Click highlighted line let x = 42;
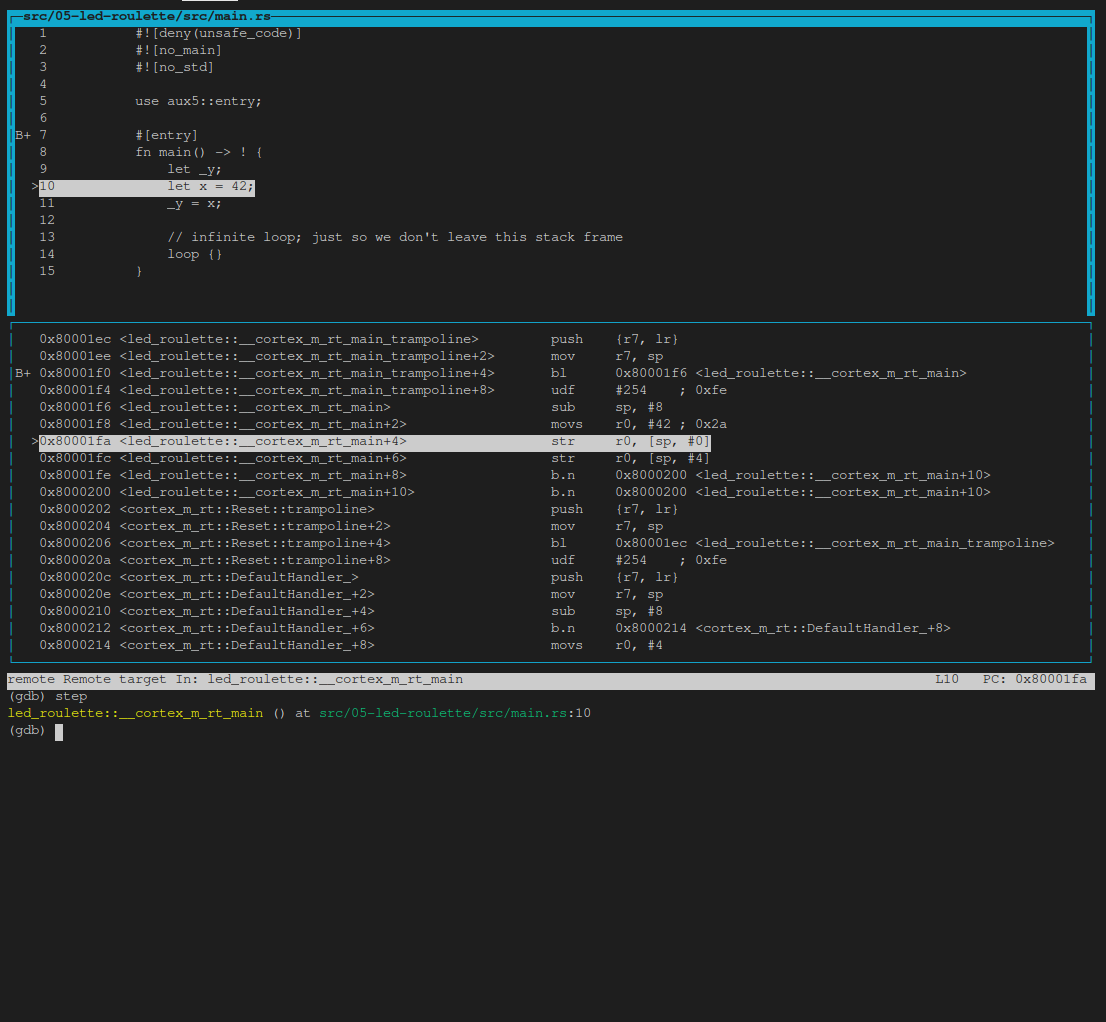 tap(147, 186)
